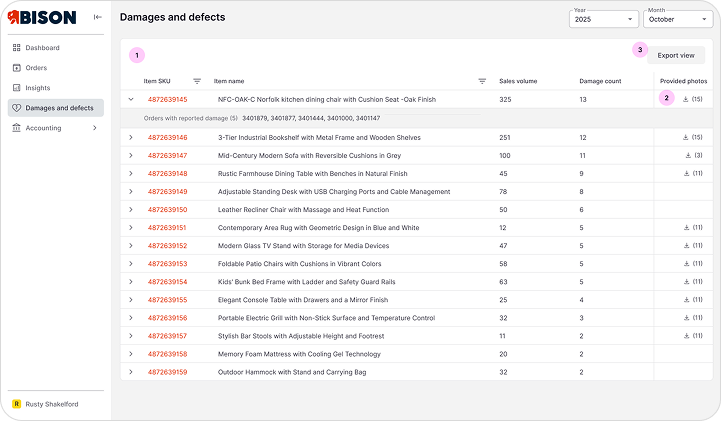This screenshot has height=421, width=721.
Task: Open the Accounting menu item
Action: tap(56, 128)
